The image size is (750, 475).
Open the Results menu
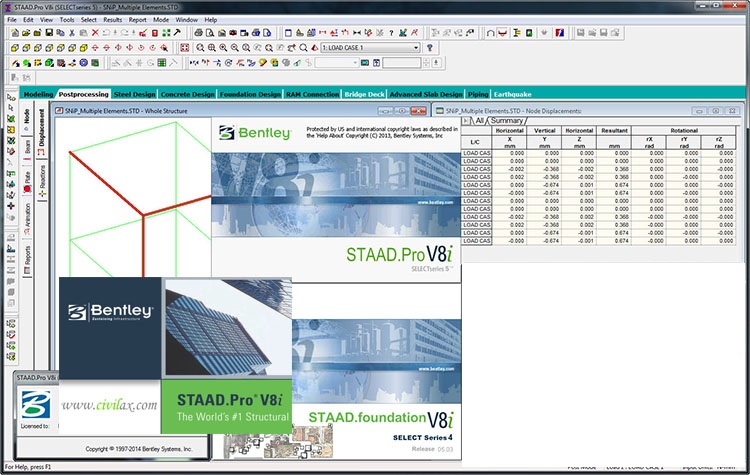pyautogui.click(x=112, y=20)
